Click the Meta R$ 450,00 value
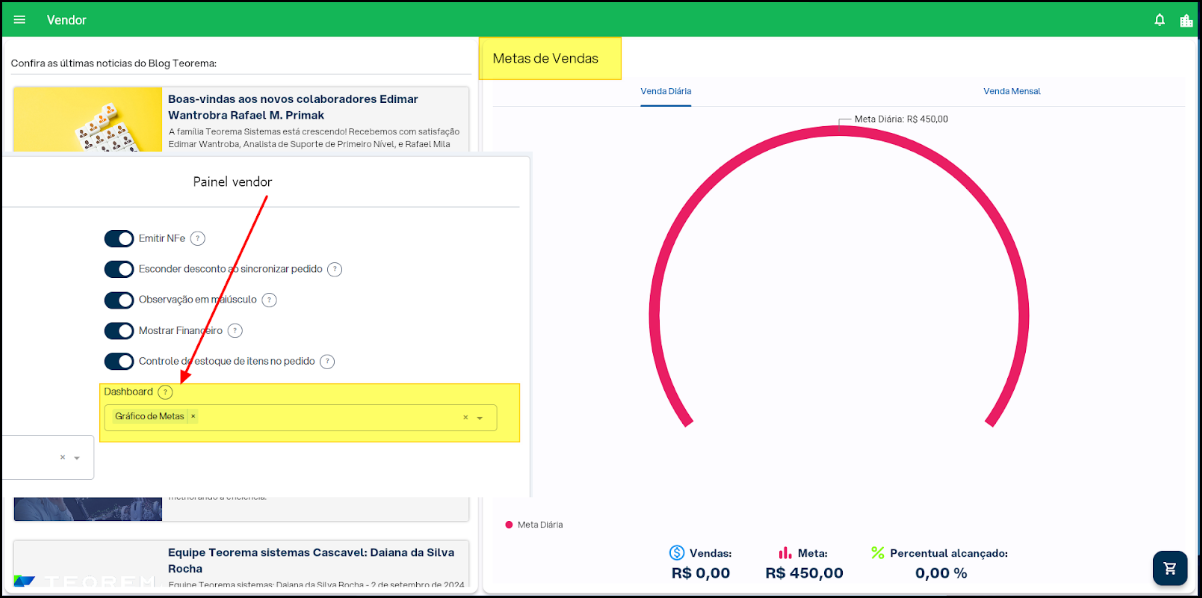 pyautogui.click(x=804, y=573)
